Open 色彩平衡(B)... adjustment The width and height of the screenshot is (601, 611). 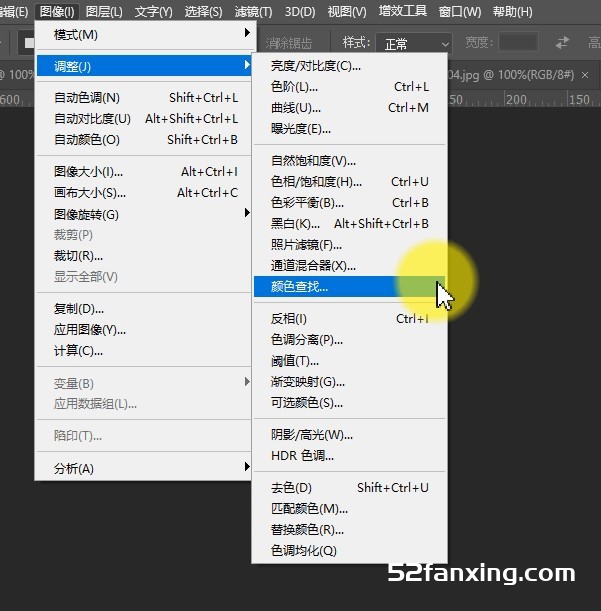[349, 203]
